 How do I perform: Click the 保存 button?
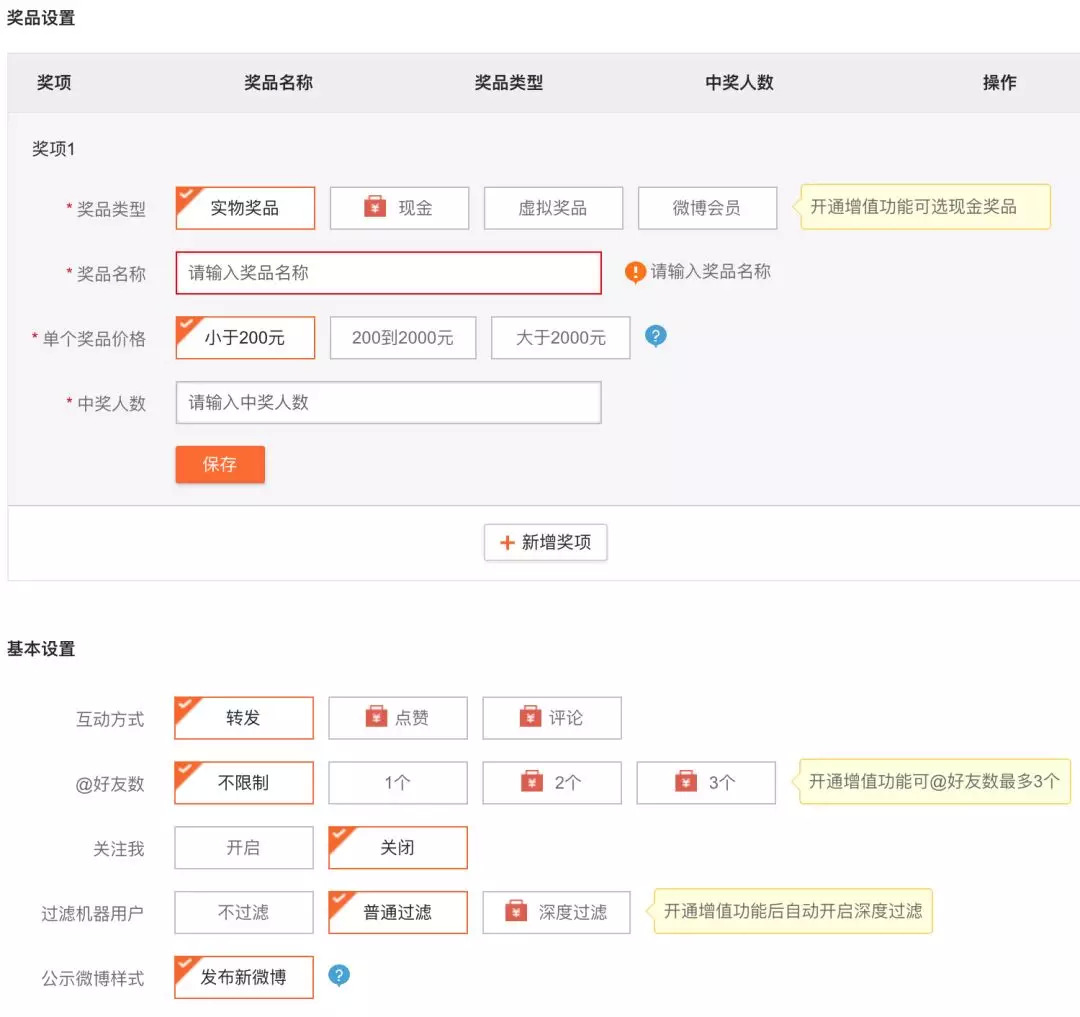(x=220, y=464)
